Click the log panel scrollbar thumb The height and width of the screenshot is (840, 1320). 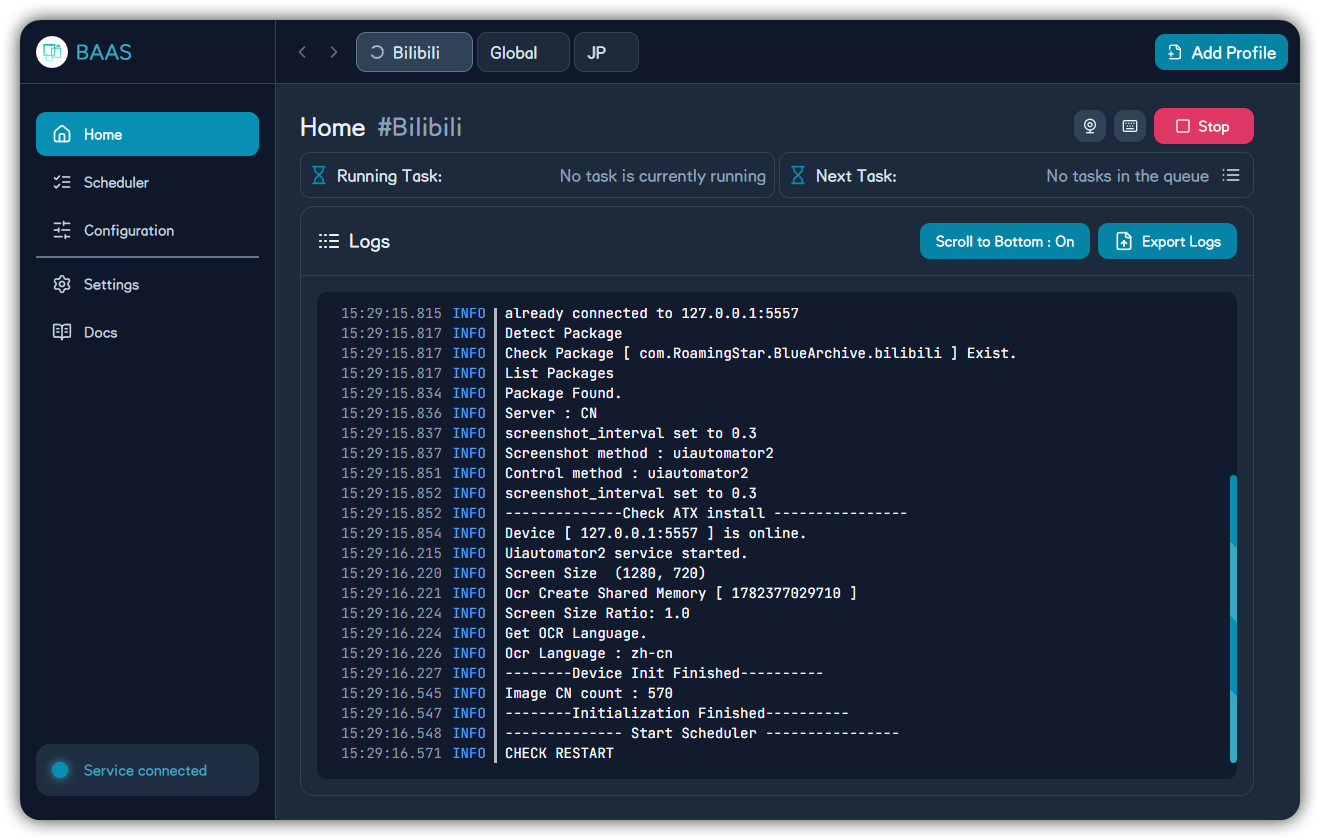click(1233, 618)
